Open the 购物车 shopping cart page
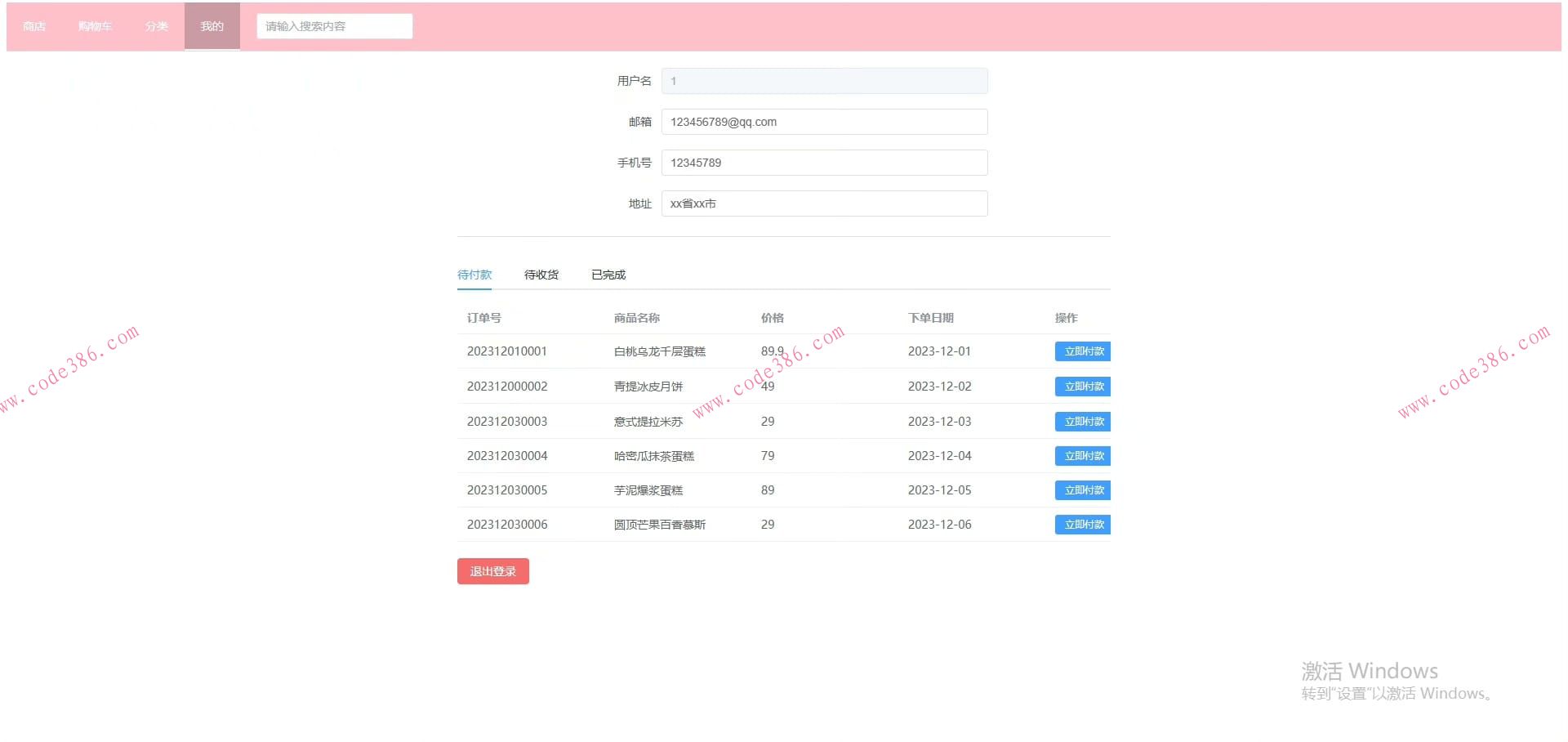1568x742 pixels. [96, 25]
